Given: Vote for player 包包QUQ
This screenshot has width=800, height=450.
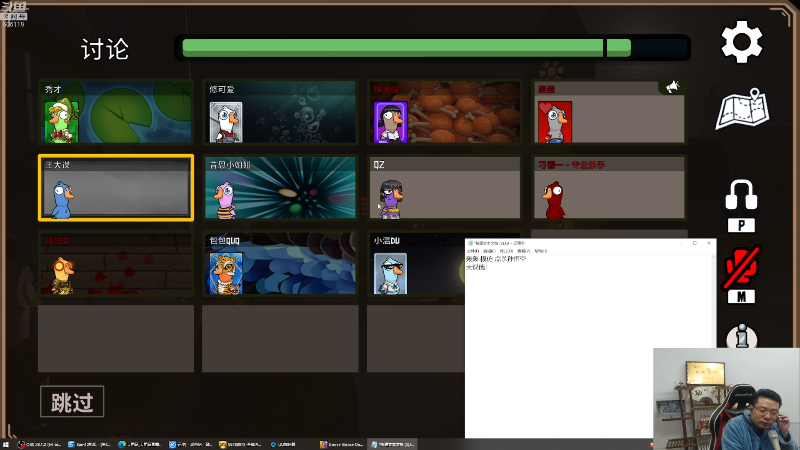Looking at the screenshot, I should (280, 264).
